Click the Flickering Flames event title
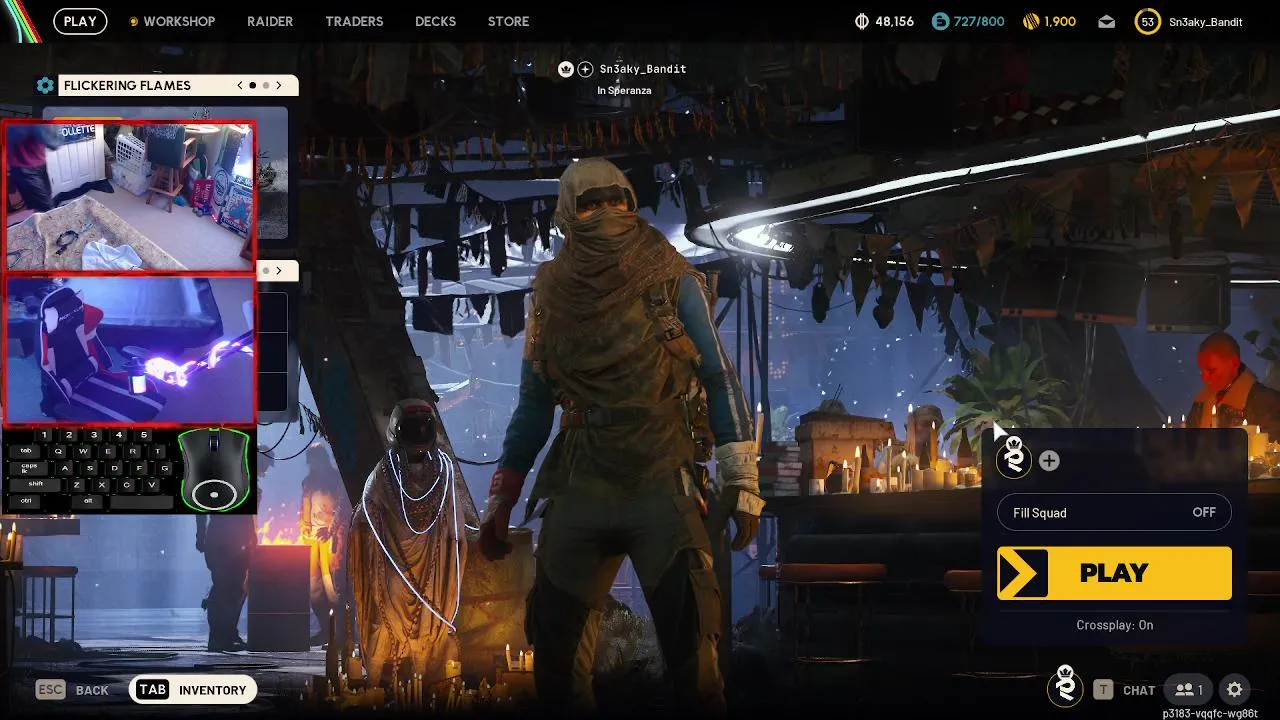Viewport: 1280px width, 720px height. click(127, 85)
